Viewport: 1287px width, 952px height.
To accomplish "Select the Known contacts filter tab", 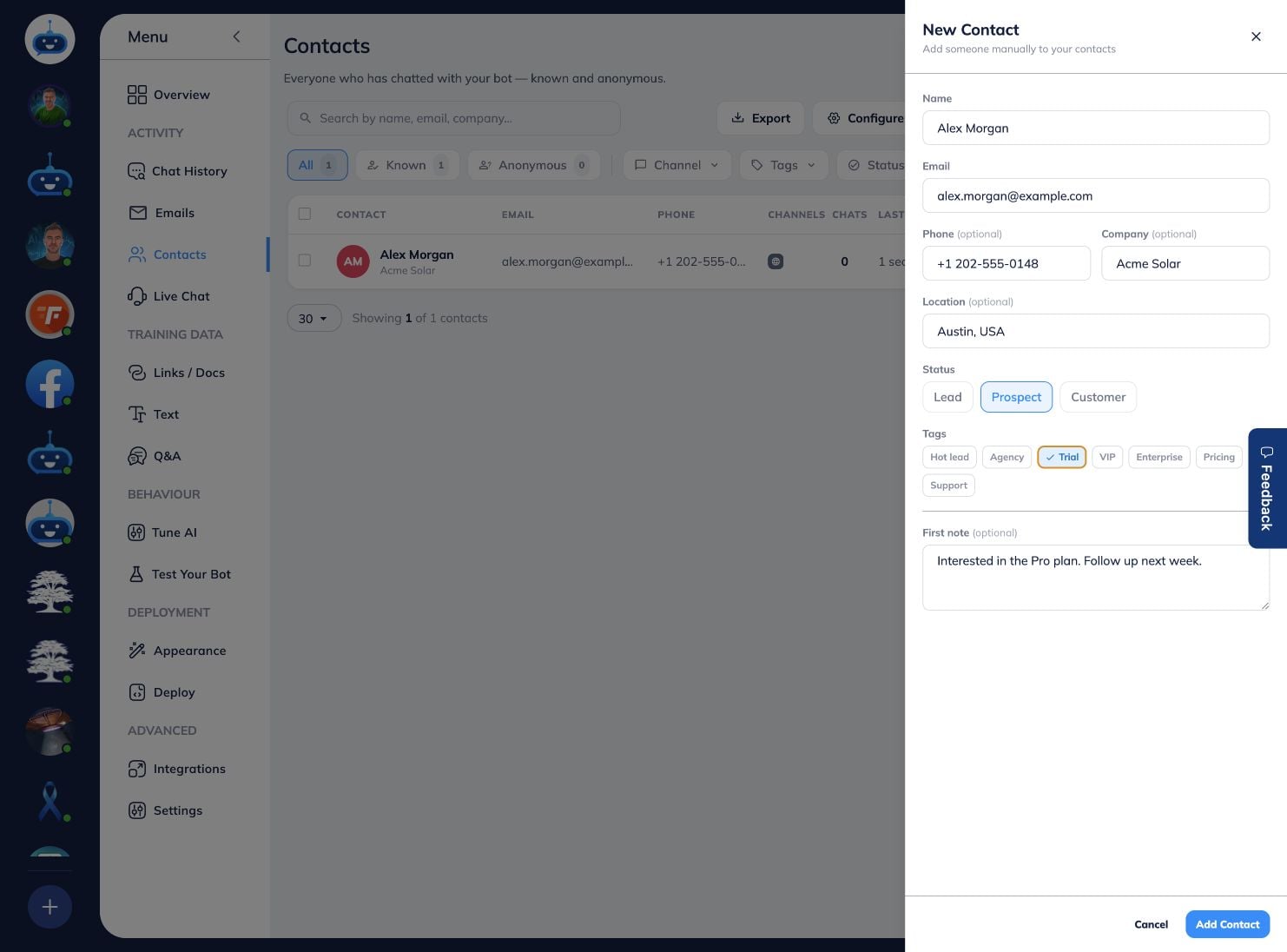I will (x=406, y=165).
